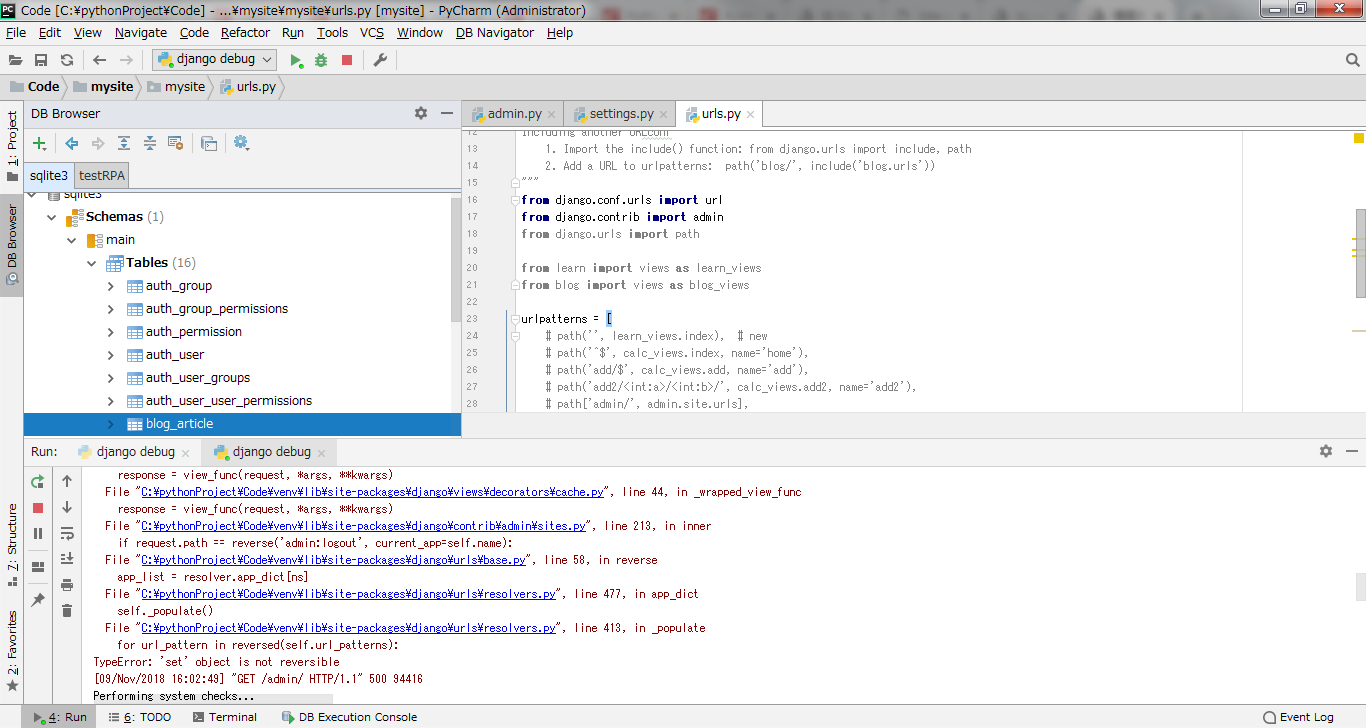Image resolution: width=1366 pixels, height=728 pixels.
Task: Stop the run with red square in Run panel
Action: pyautogui.click(x=38, y=508)
